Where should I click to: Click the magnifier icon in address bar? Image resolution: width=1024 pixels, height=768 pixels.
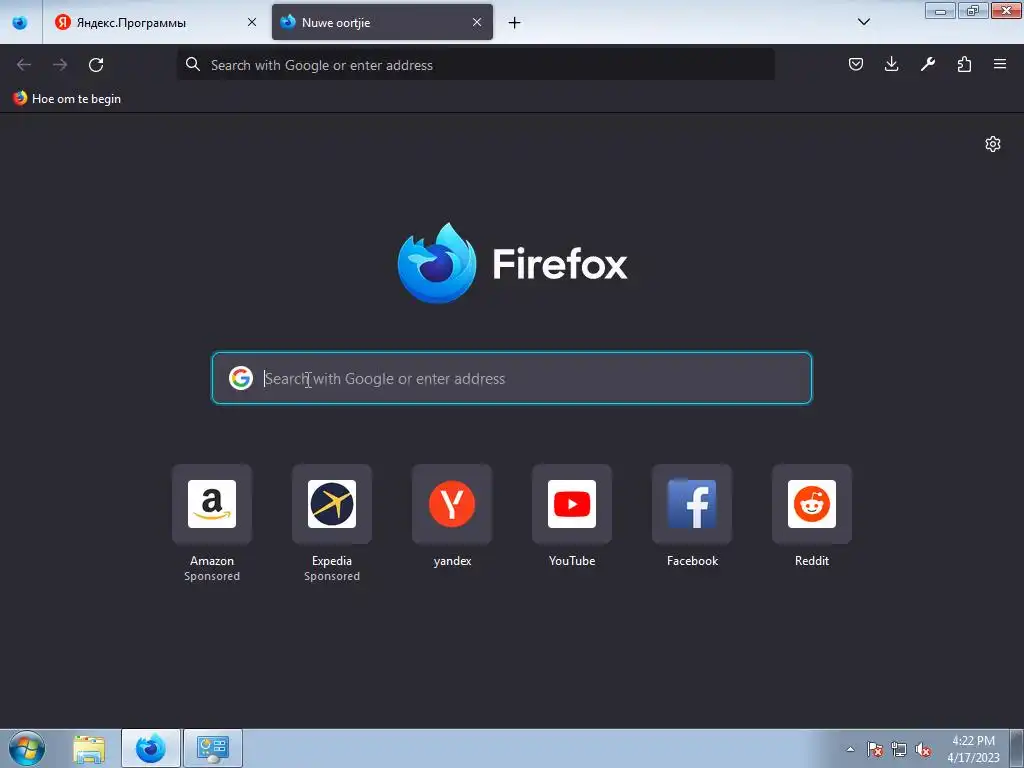193,65
